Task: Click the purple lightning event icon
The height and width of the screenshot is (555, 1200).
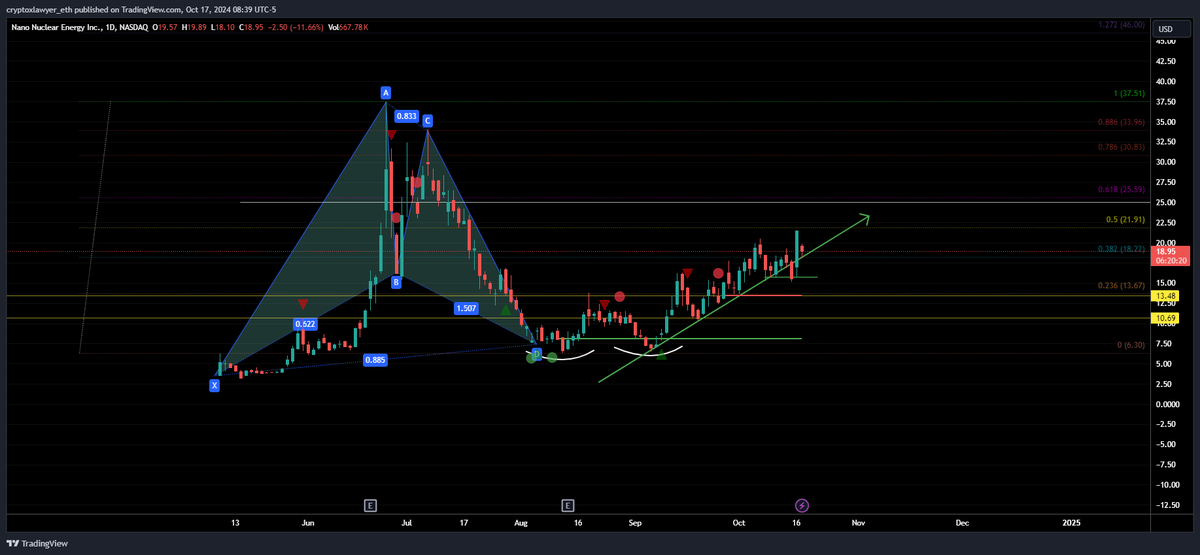Action: click(802, 505)
